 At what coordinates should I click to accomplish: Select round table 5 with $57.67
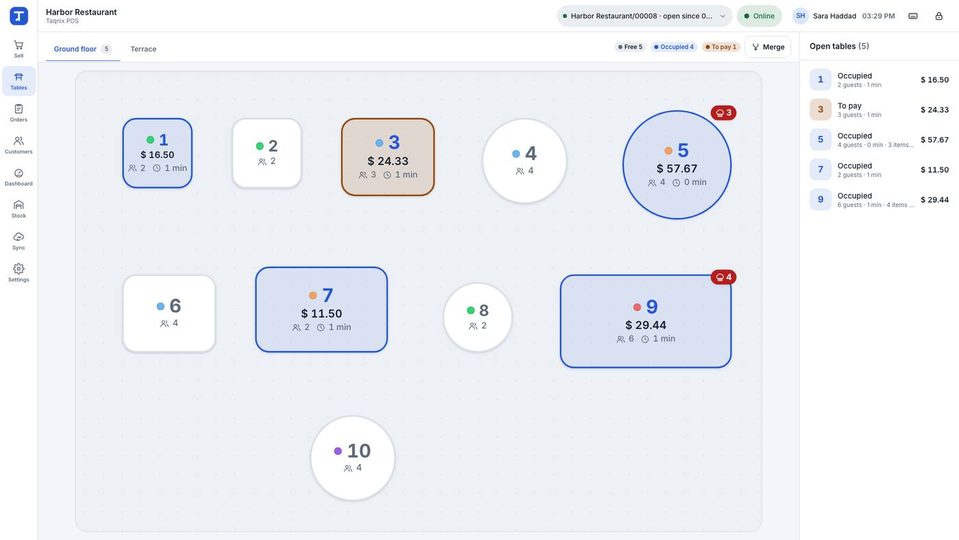(677, 165)
